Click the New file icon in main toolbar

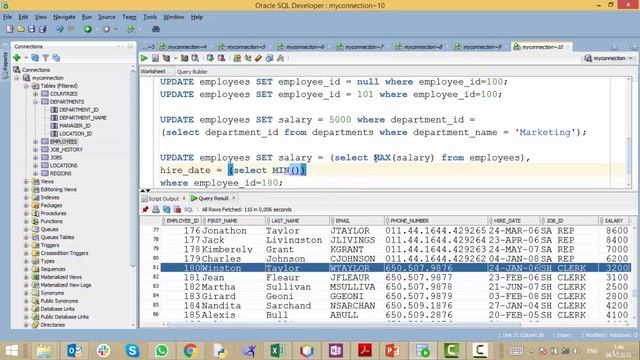click(x=10, y=29)
